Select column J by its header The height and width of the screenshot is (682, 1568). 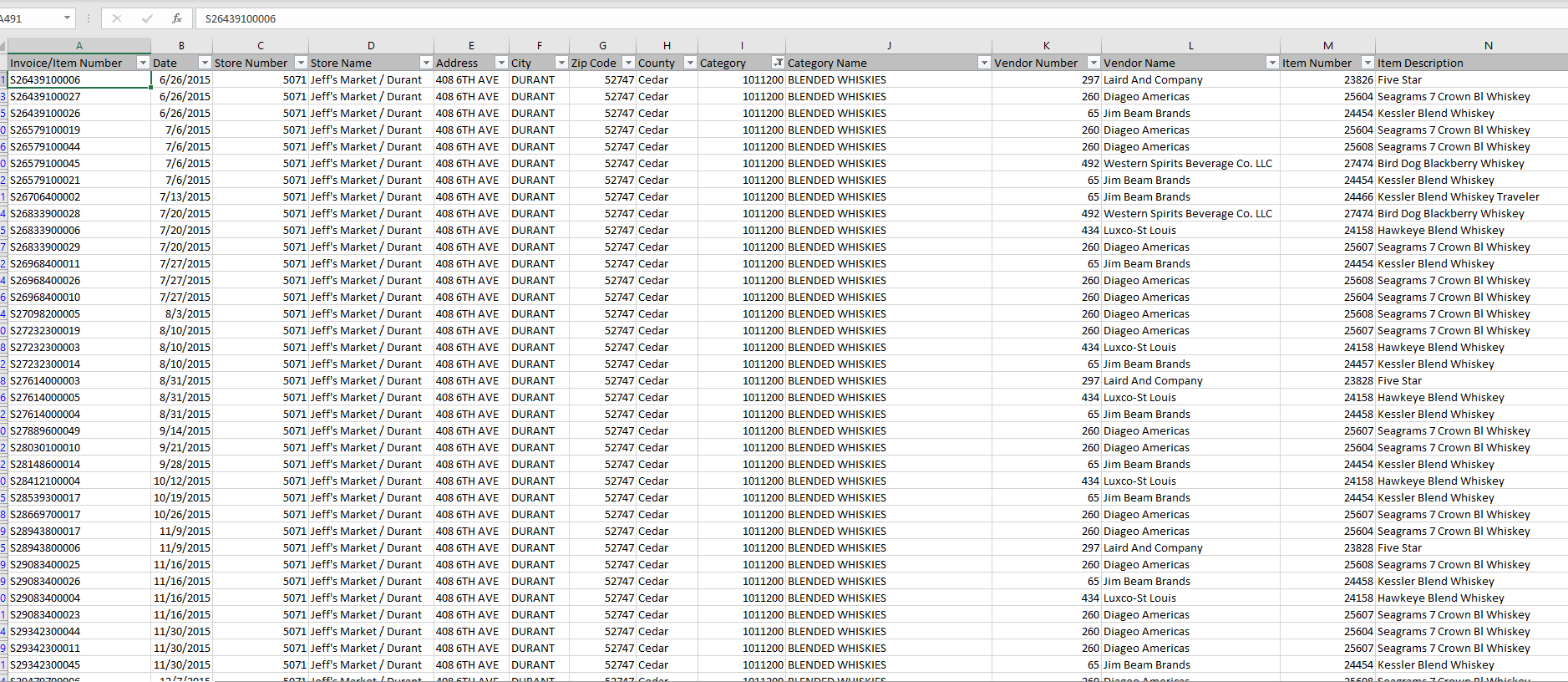(x=889, y=46)
